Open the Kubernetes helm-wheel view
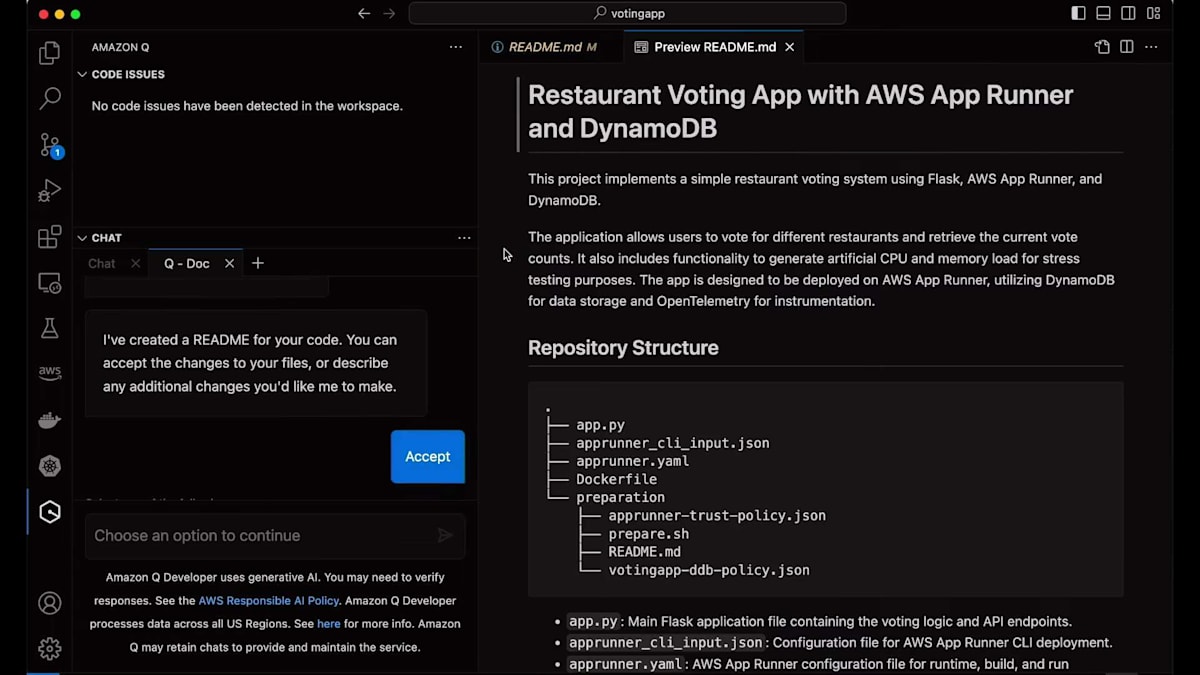Screen dimensions: 1200x675 point(49,466)
